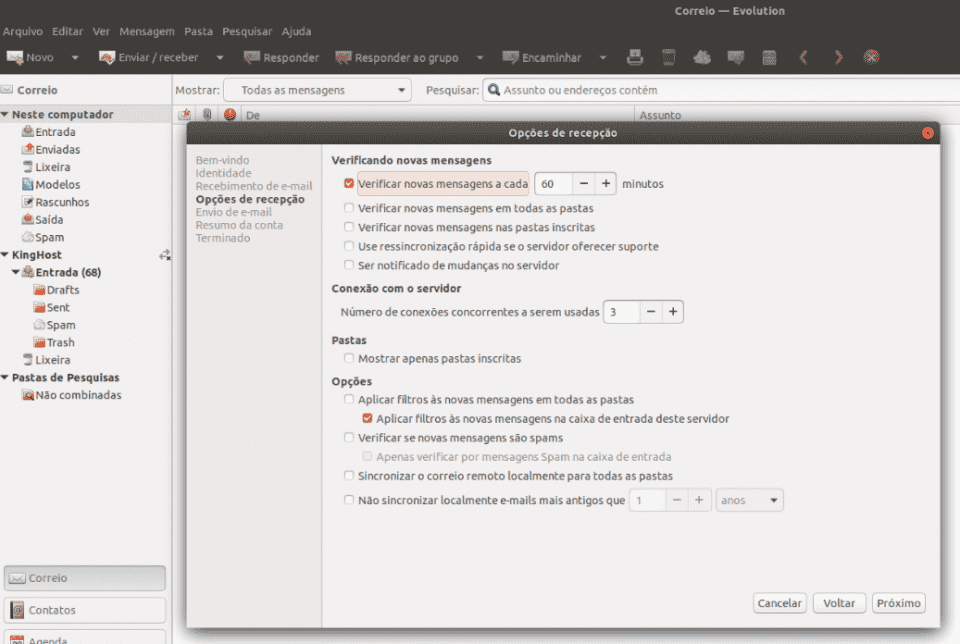Open the Pesquisar menu

click(246, 31)
